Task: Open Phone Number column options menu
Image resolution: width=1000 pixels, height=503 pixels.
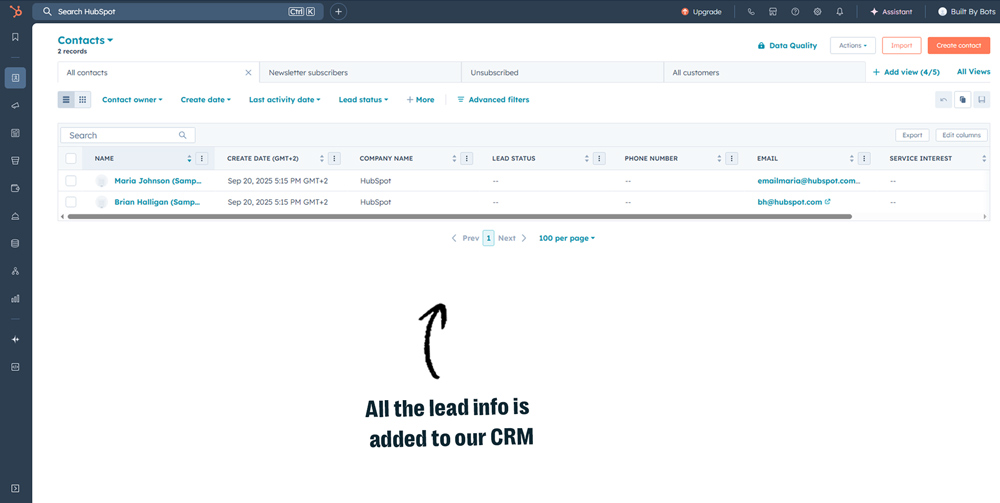Action: (732, 158)
